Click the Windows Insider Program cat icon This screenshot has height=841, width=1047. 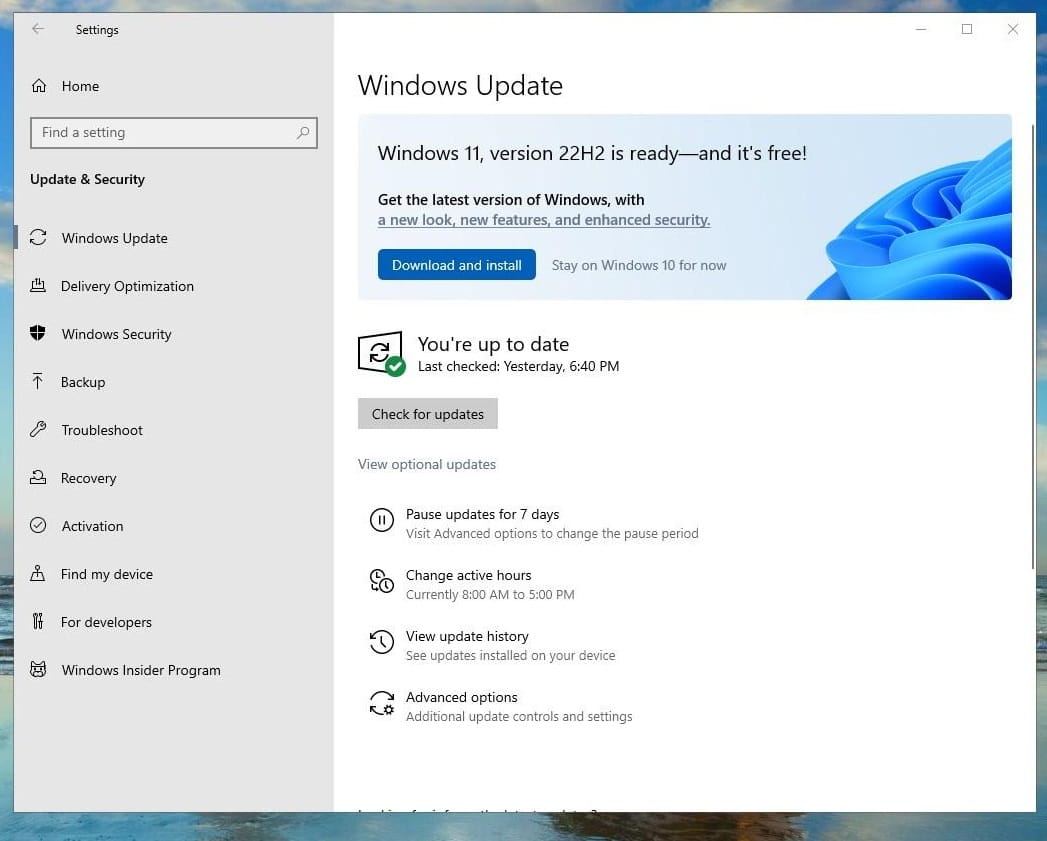[38, 669]
